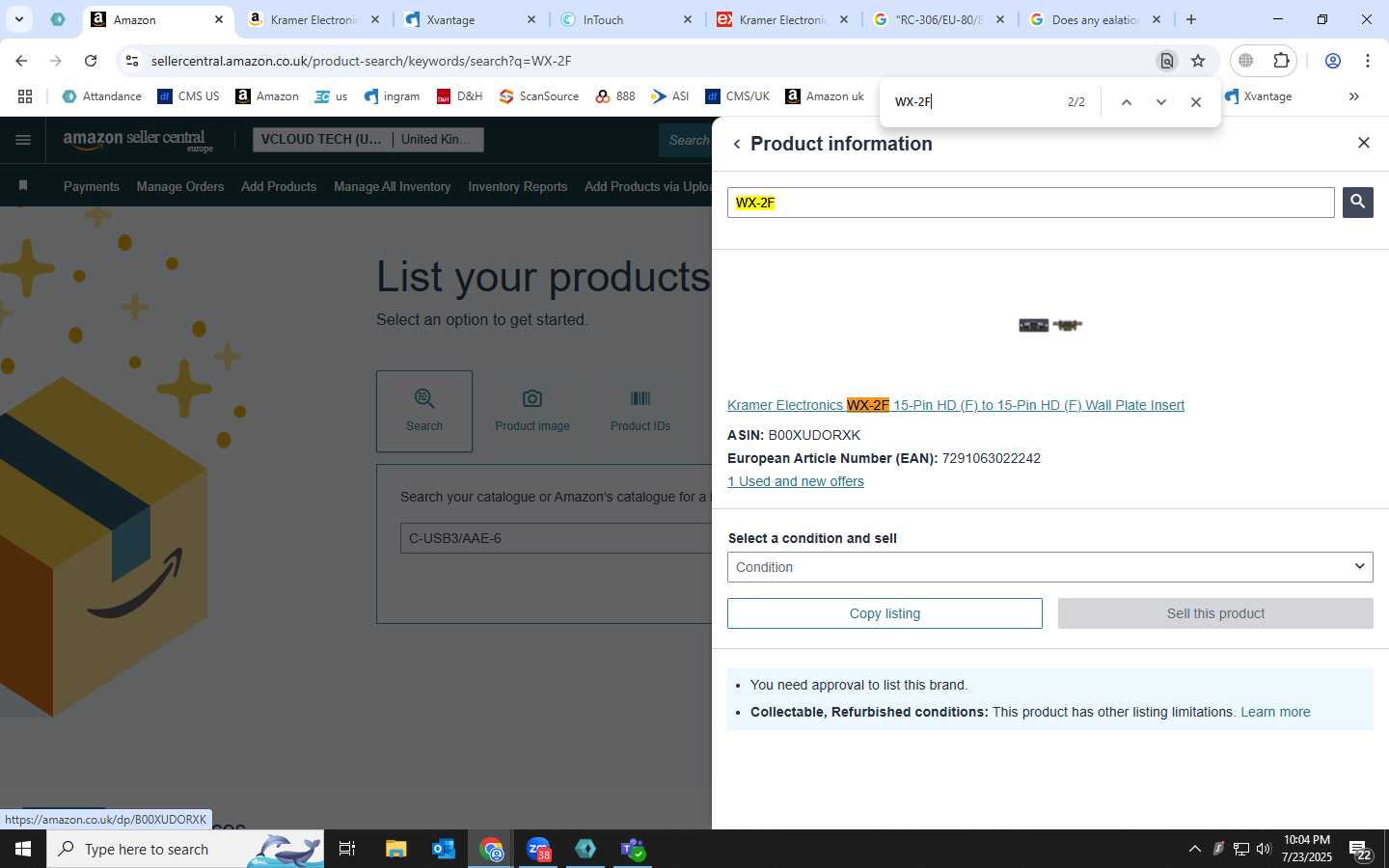Show hidden system tray icons
1389x868 pixels.
[1194, 849]
